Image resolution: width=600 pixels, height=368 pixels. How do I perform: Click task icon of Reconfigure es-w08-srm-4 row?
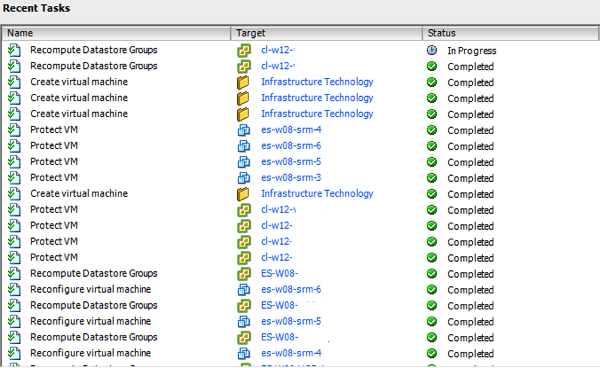point(15,353)
